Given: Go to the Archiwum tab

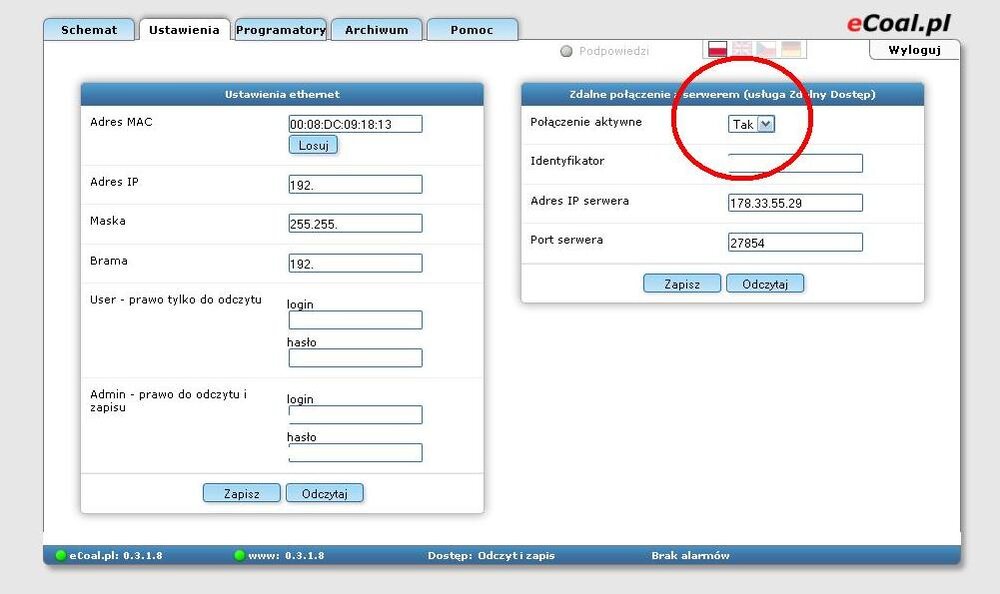Looking at the screenshot, I should point(376,30).
